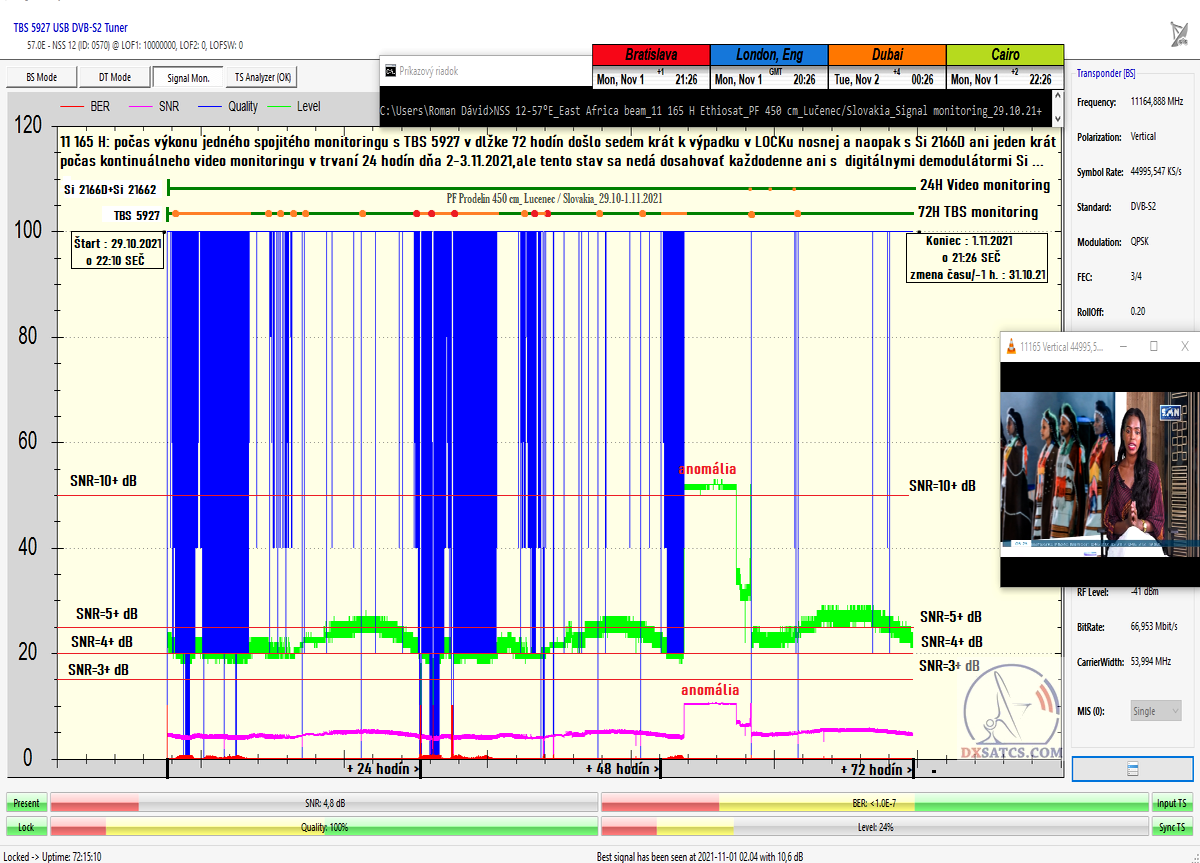1200x863 pixels.
Task: Switch to DT Mode tab
Action: click(114, 77)
